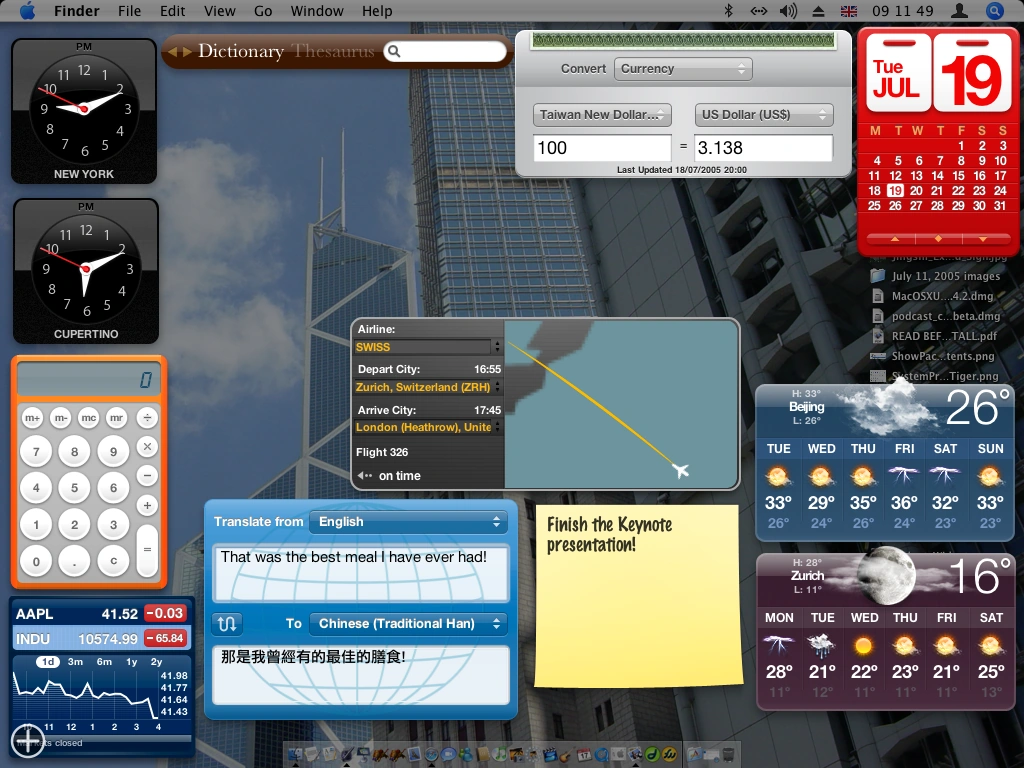Swap translation languages with arrows button
The width and height of the screenshot is (1024, 768).
[227, 624]
